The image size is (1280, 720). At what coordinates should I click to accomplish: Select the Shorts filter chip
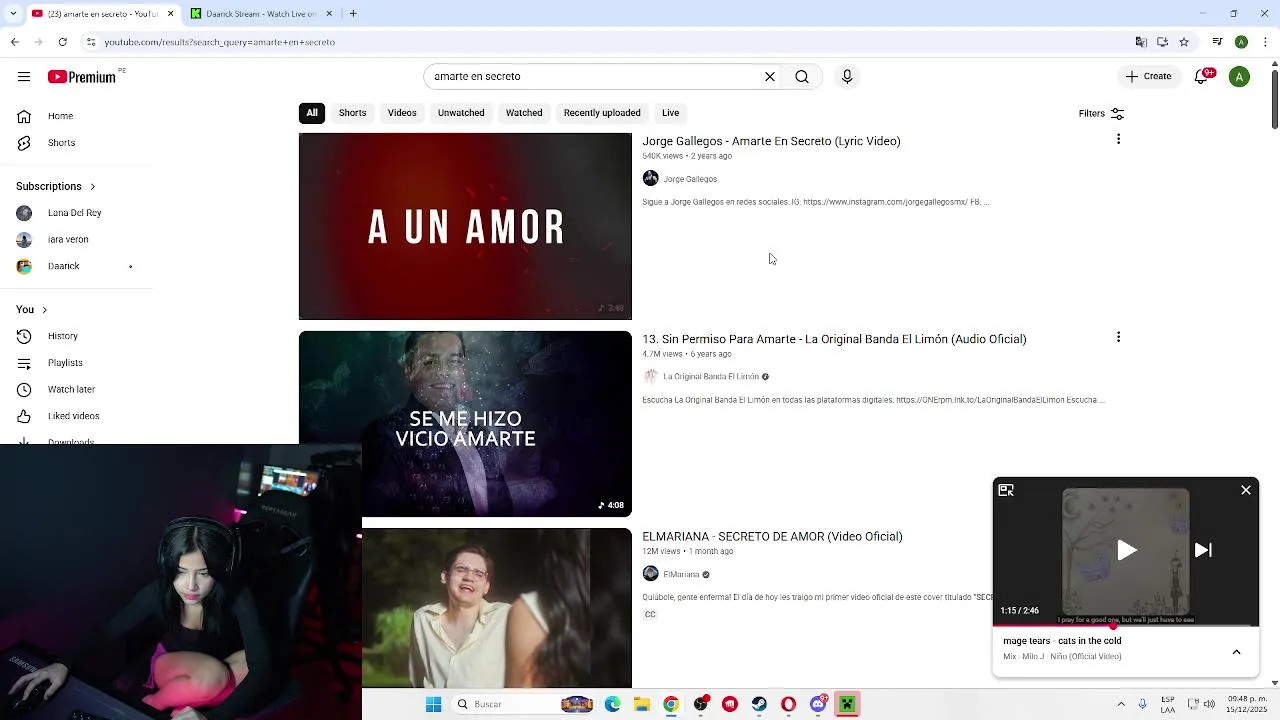(353, 113)
